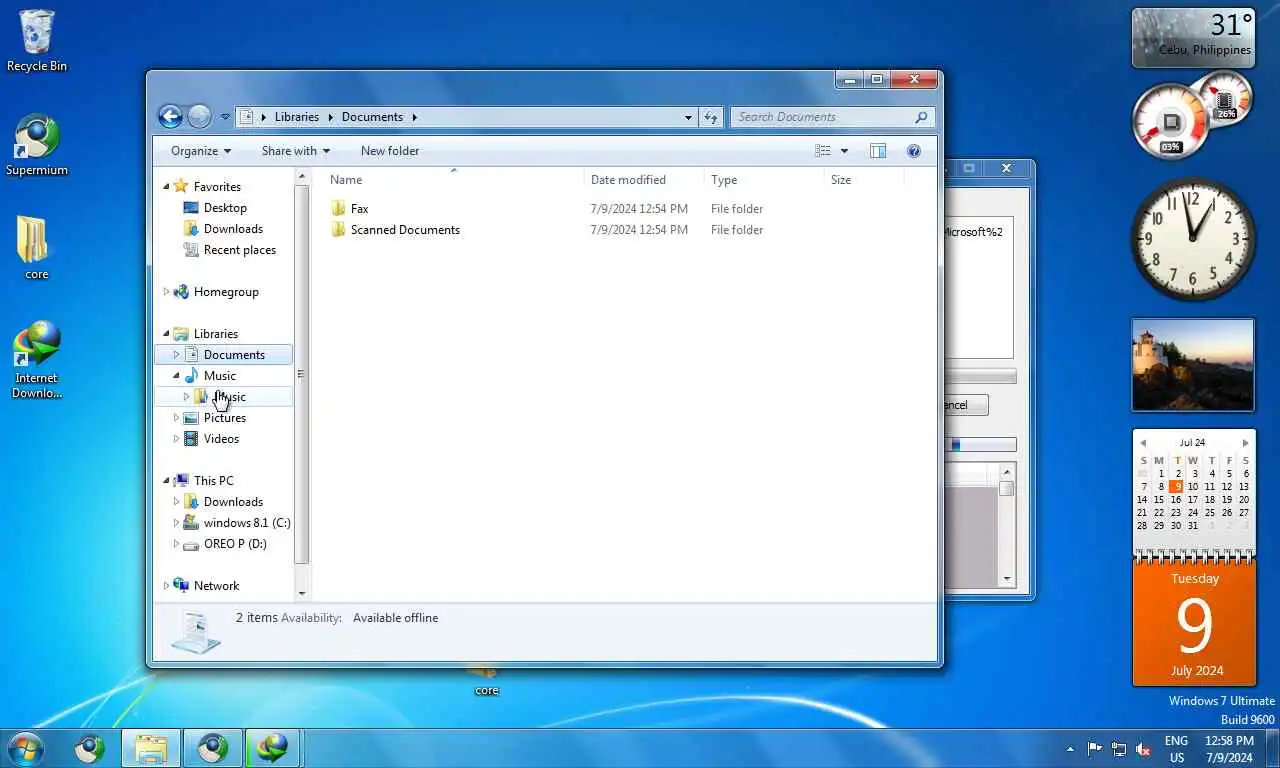Click the Cancel button in background dialog
Screen dimensions: 1280x768
[966, 405]
